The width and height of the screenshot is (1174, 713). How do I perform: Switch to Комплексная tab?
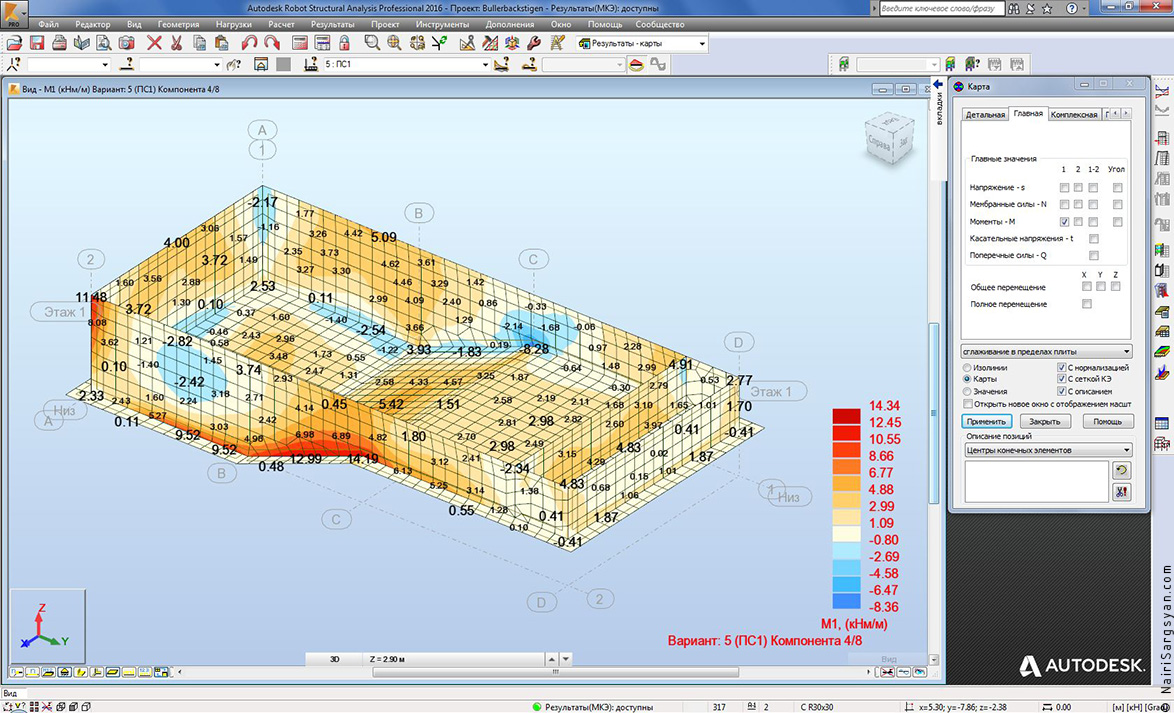point(1073,115)
